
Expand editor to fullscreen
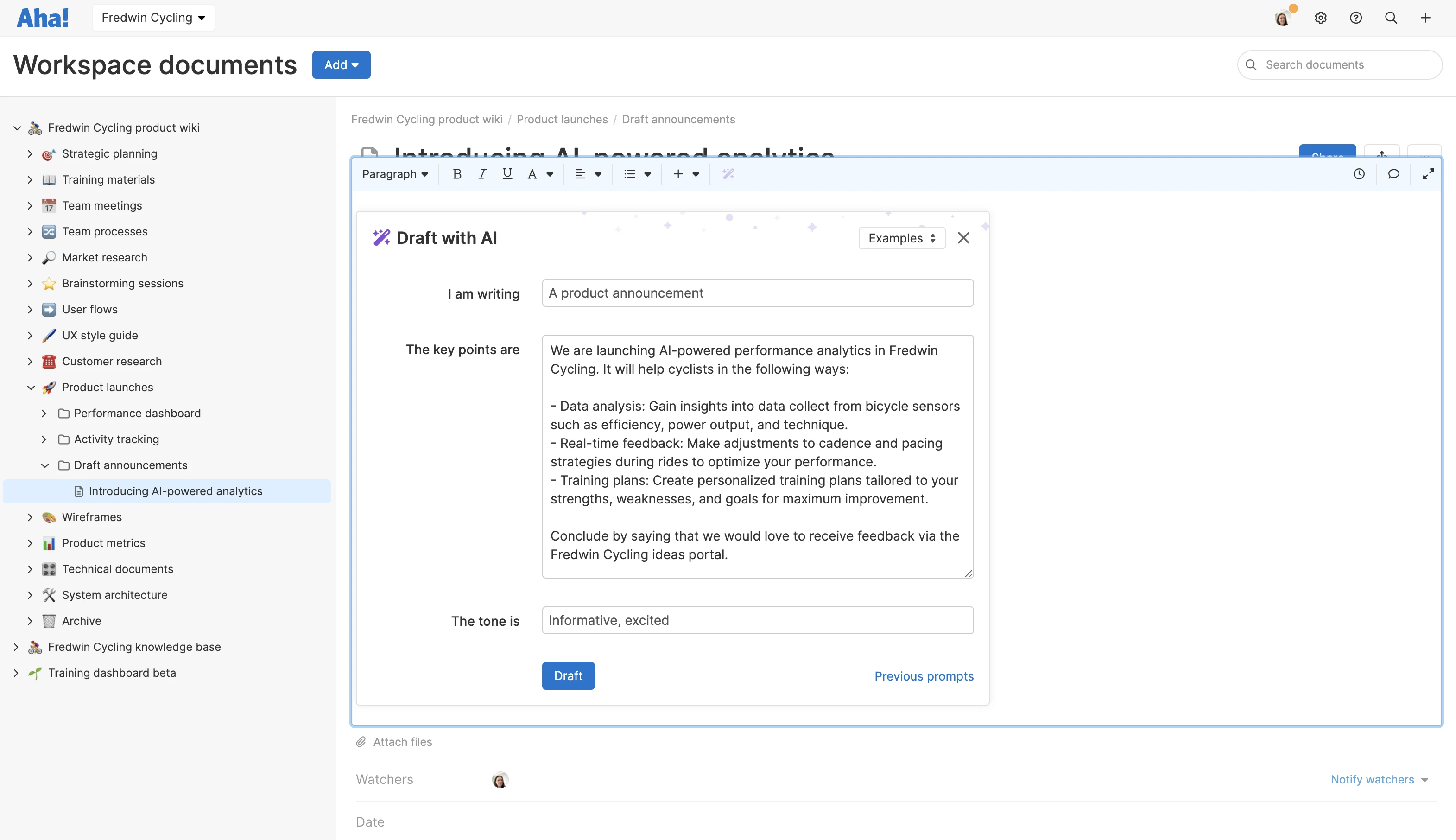(1428, 174)
